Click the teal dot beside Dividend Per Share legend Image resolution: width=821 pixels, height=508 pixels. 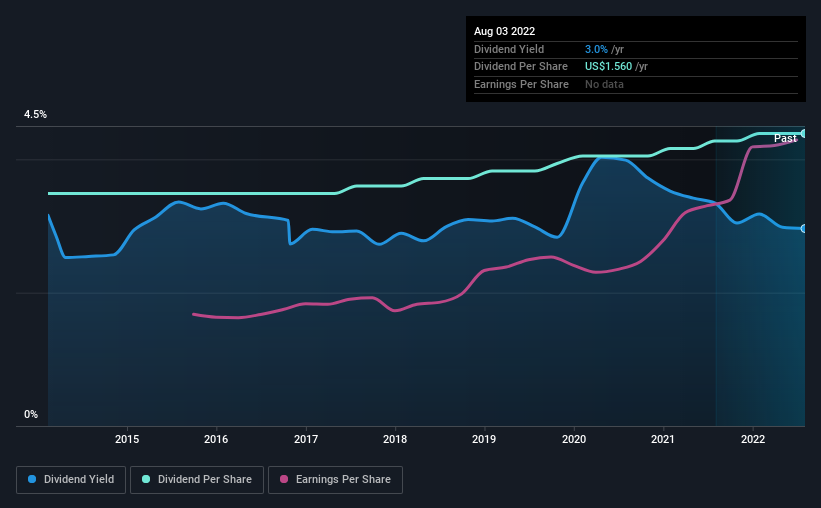147,480
